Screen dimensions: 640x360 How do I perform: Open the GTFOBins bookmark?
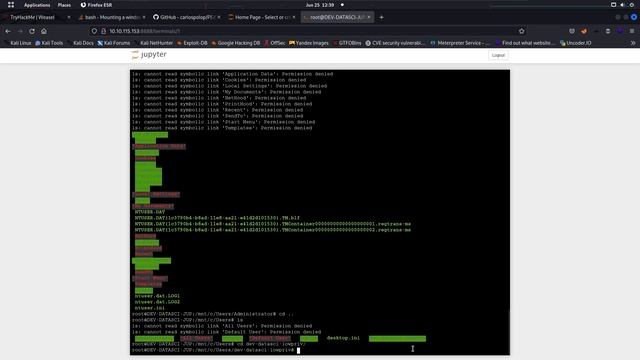347,43
